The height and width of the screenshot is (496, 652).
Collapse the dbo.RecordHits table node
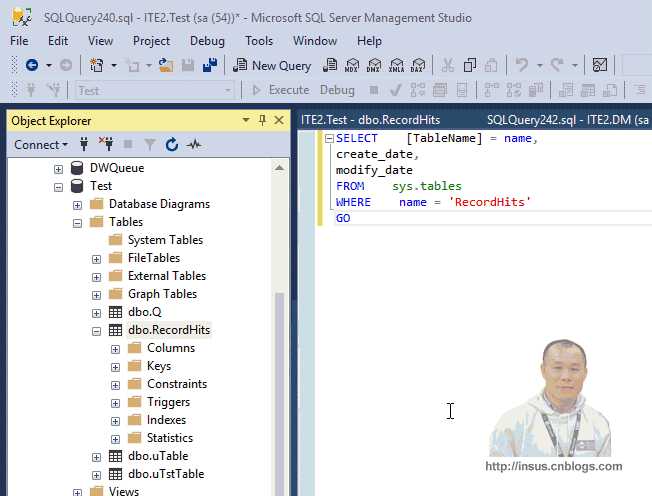[96, 331]
